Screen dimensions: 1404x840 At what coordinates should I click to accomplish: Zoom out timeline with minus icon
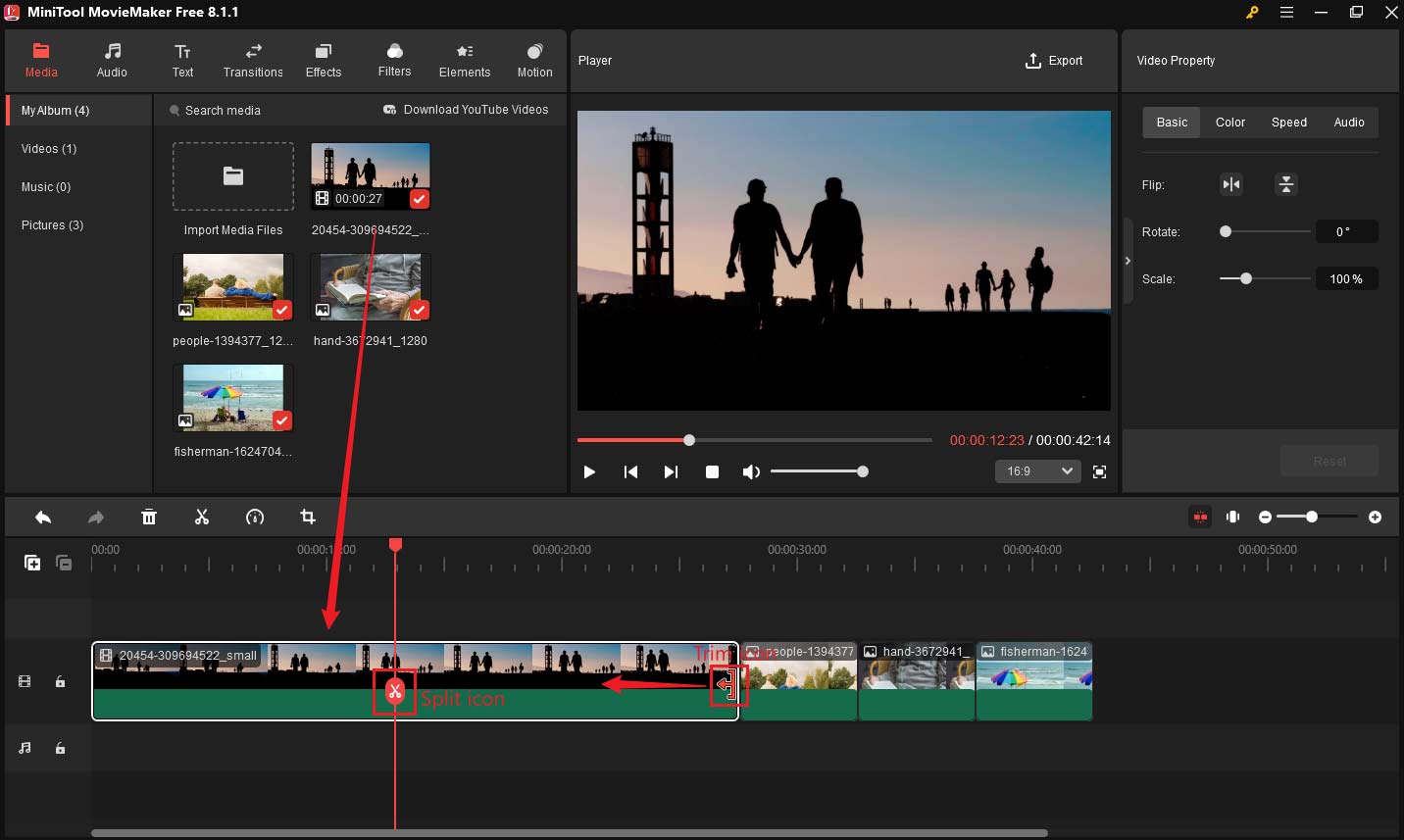point(1265,517)
